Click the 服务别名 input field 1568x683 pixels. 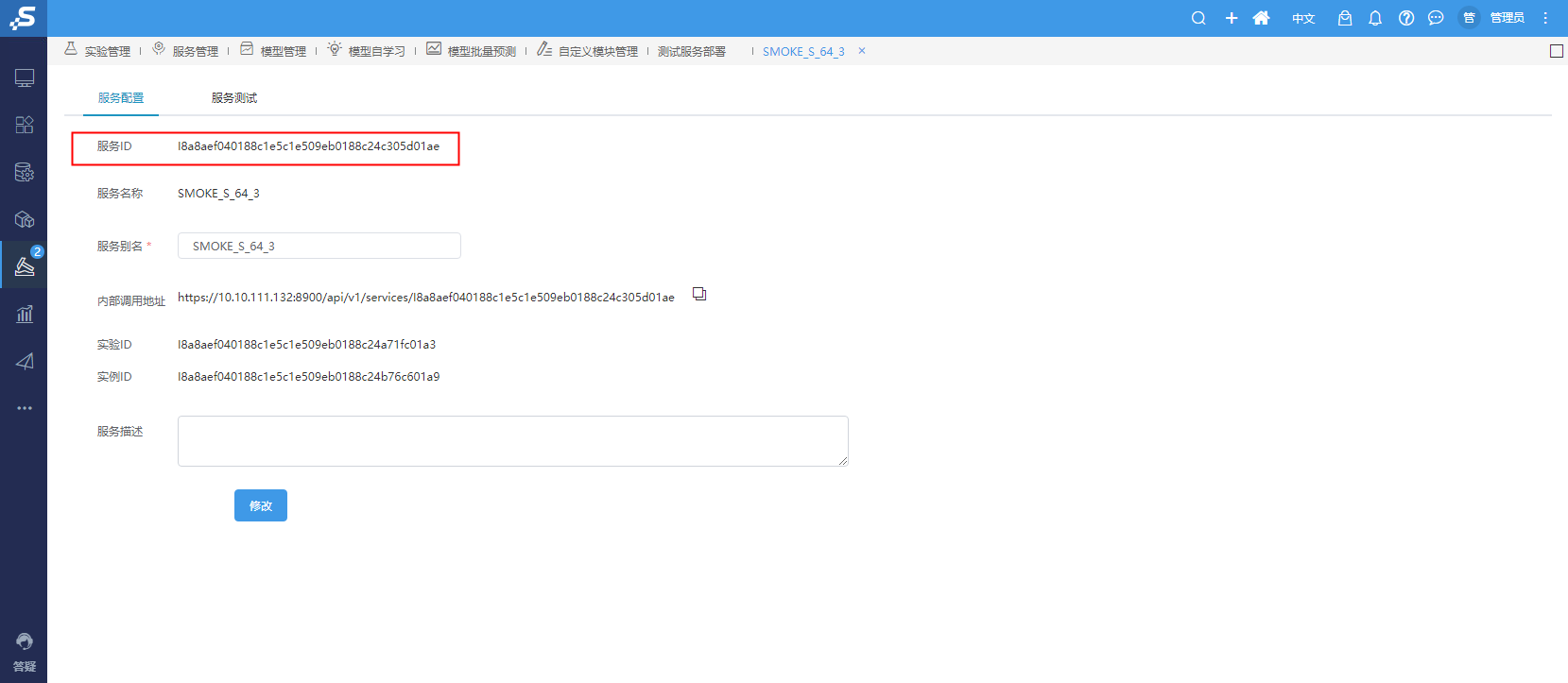click(x=319, y=246)
